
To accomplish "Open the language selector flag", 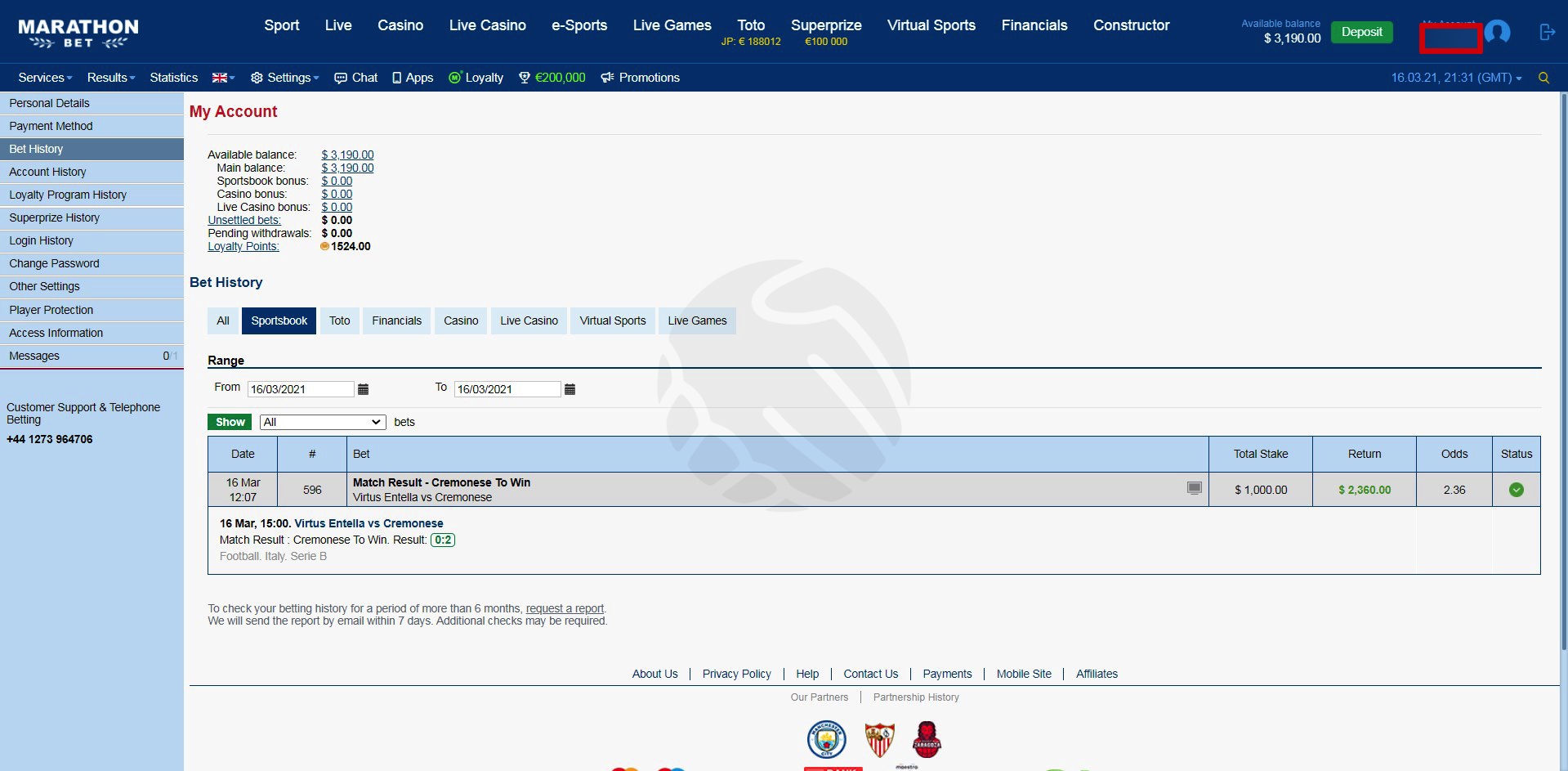I will (223, 78).
